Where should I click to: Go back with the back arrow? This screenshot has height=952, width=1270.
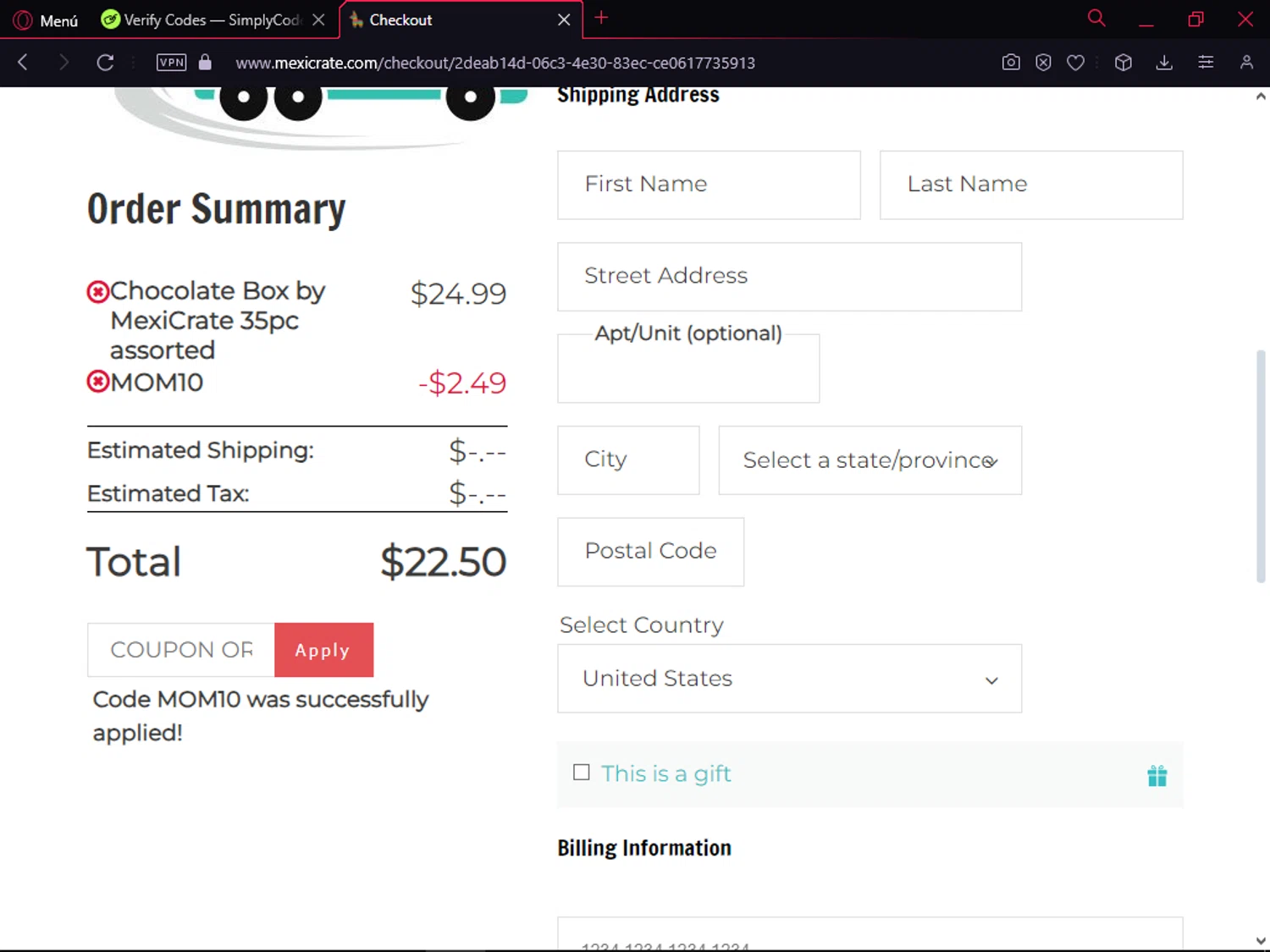click(23, 62)
